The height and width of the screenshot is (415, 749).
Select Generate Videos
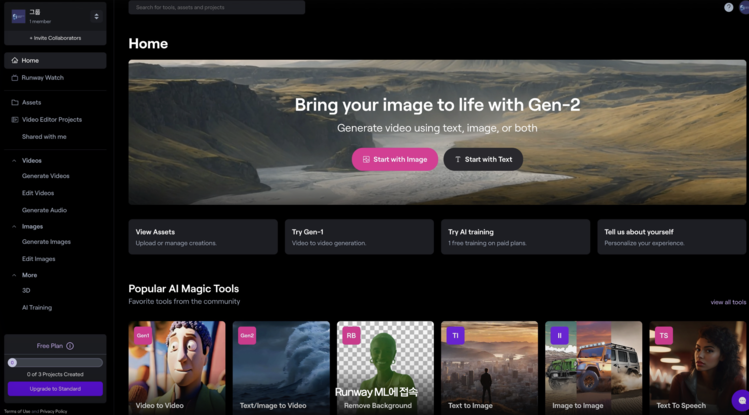[x=45, y=176]
